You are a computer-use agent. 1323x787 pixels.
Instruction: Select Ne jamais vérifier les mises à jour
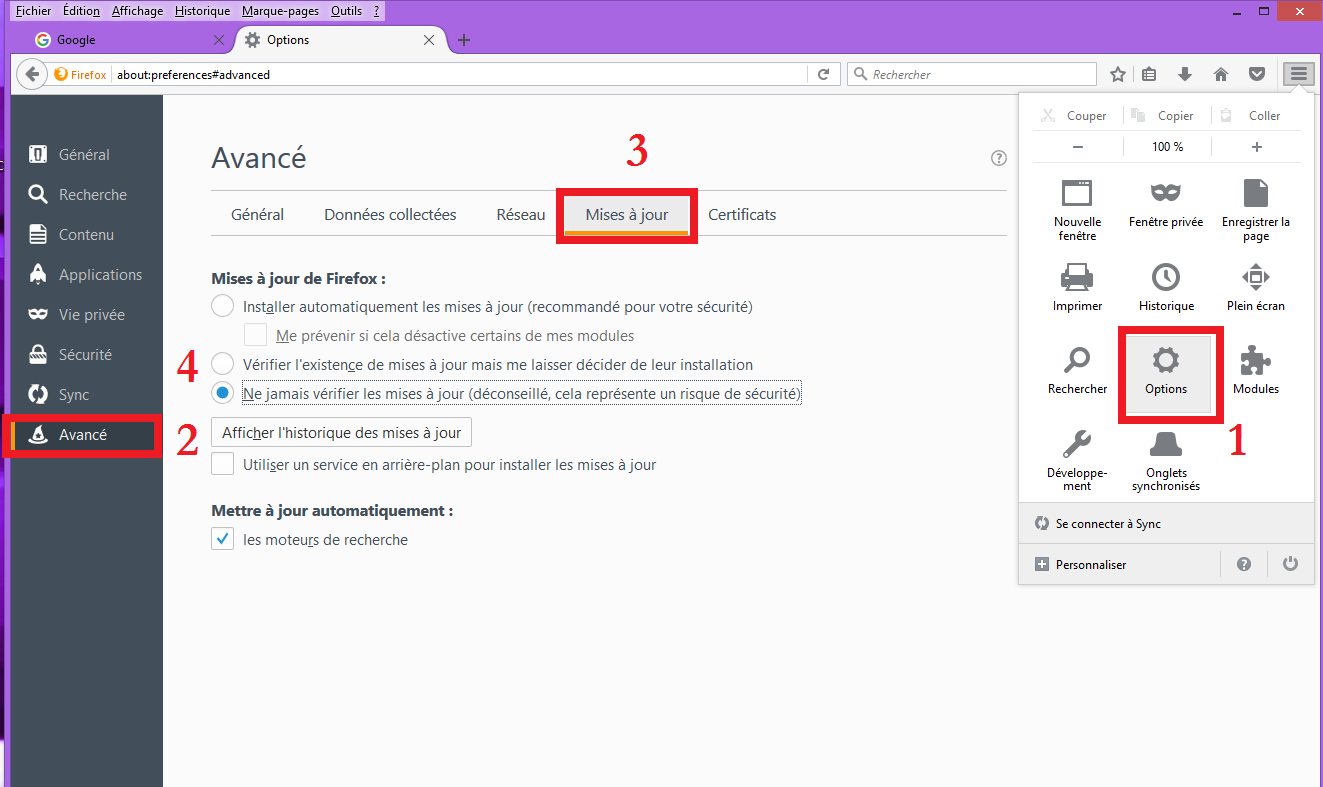point(223,394)
